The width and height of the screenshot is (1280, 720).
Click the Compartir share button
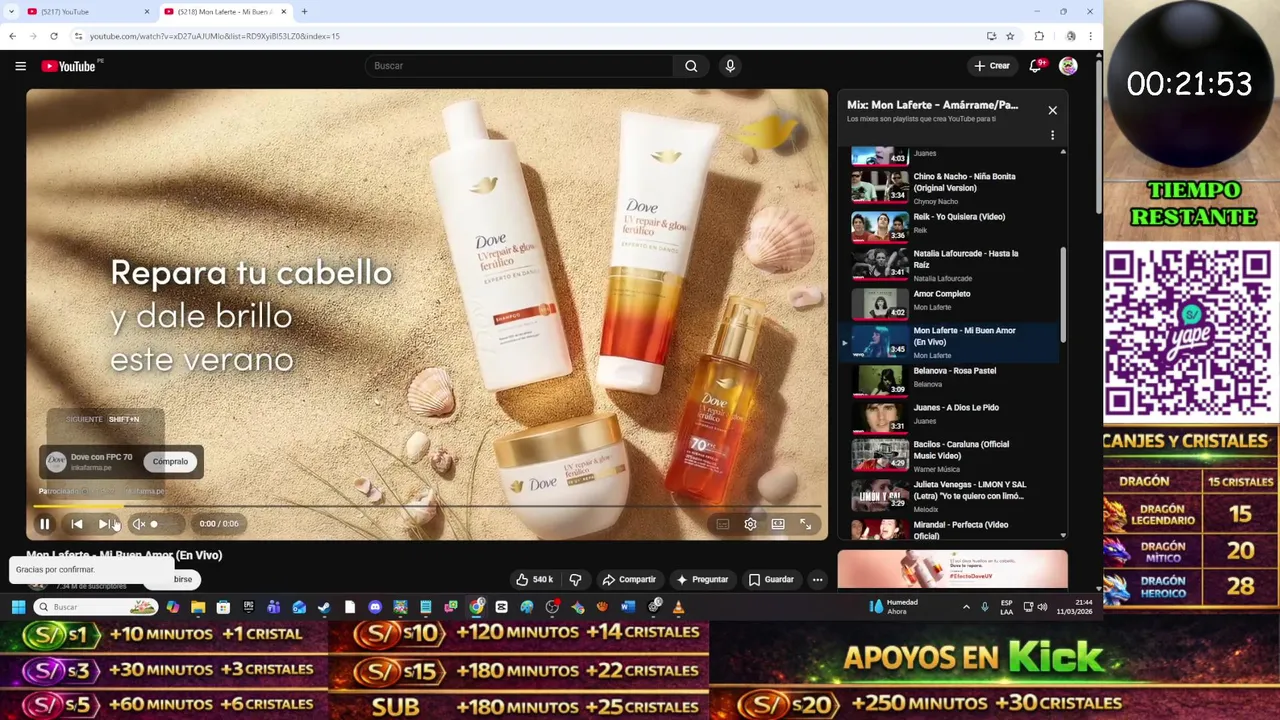(629, 580)
